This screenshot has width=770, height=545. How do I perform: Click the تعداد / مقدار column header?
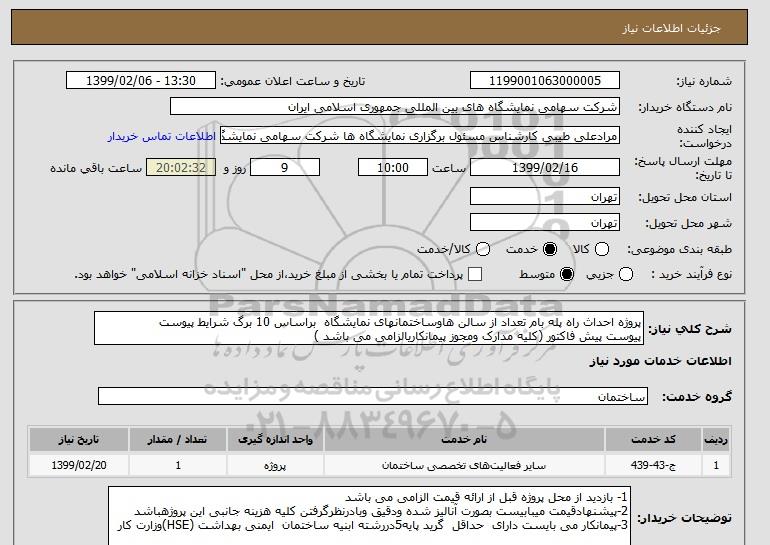click(178, 439)
